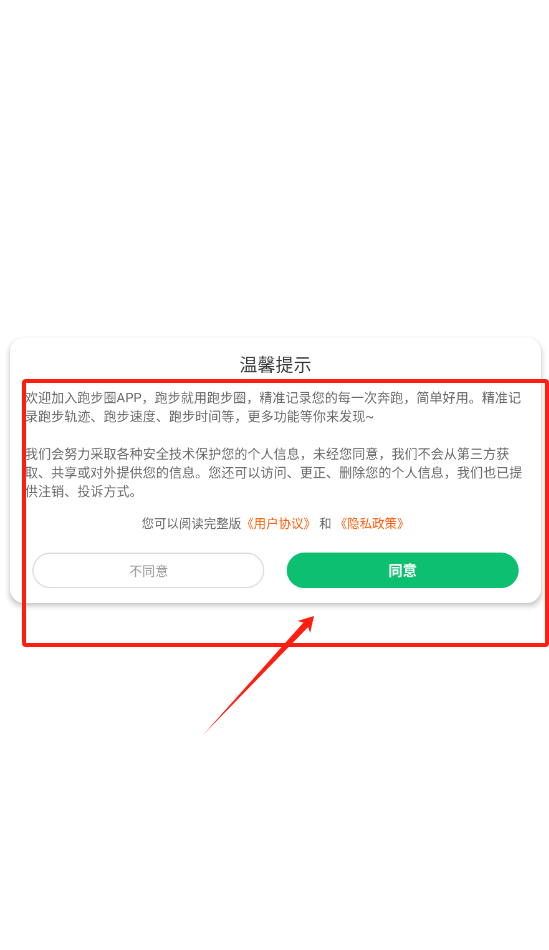Click the 简单好用 phrase in welcome text
Screen dimensions: 549x950
tap(443, 398)
